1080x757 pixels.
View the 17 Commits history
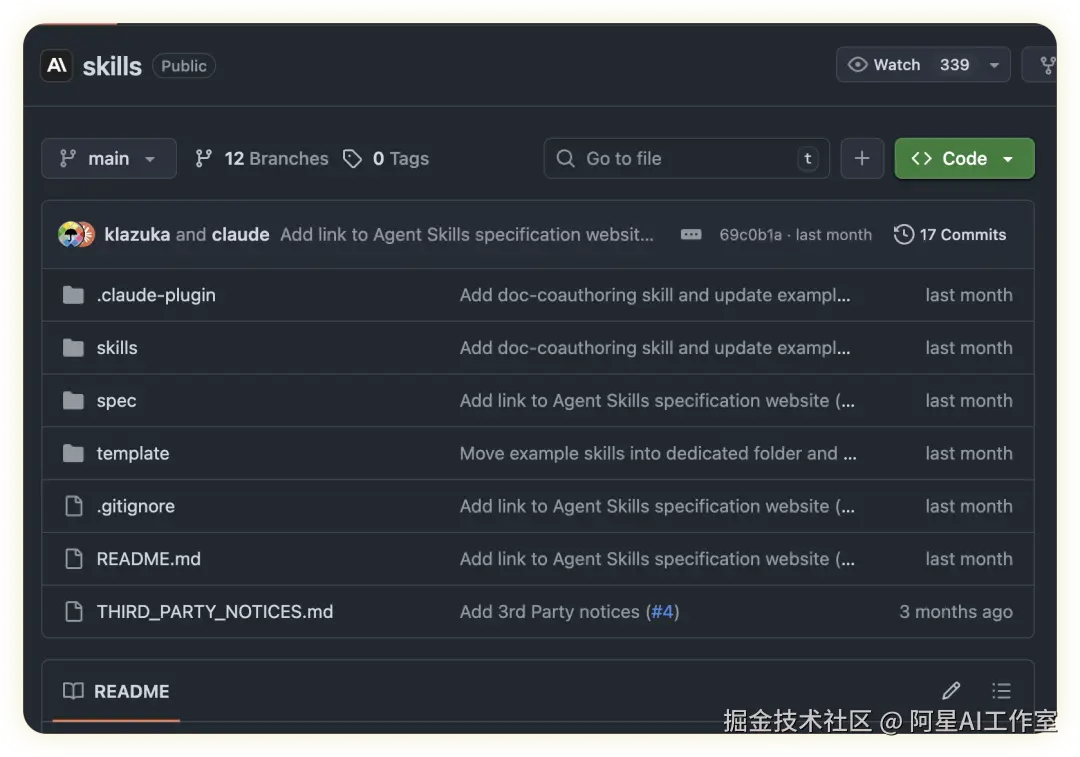(x=950, y=234)
